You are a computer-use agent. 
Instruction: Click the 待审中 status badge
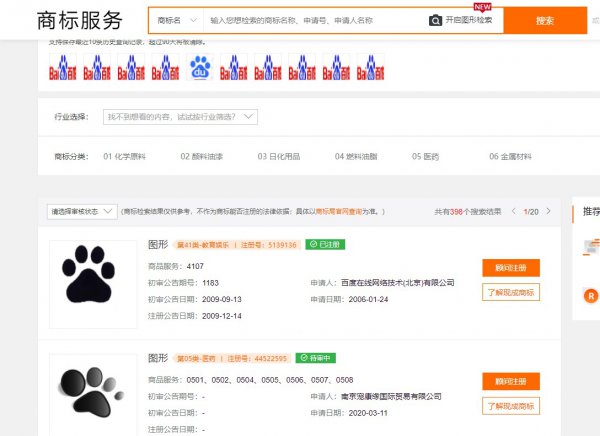tap(316, 358)
